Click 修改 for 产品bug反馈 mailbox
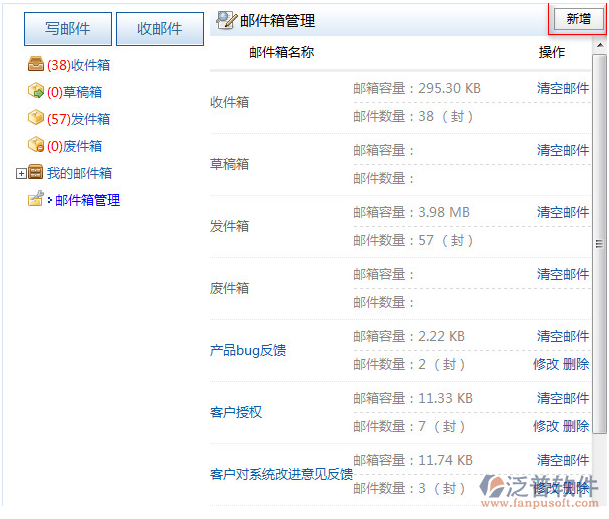609x519 pixels. (546, 364)
